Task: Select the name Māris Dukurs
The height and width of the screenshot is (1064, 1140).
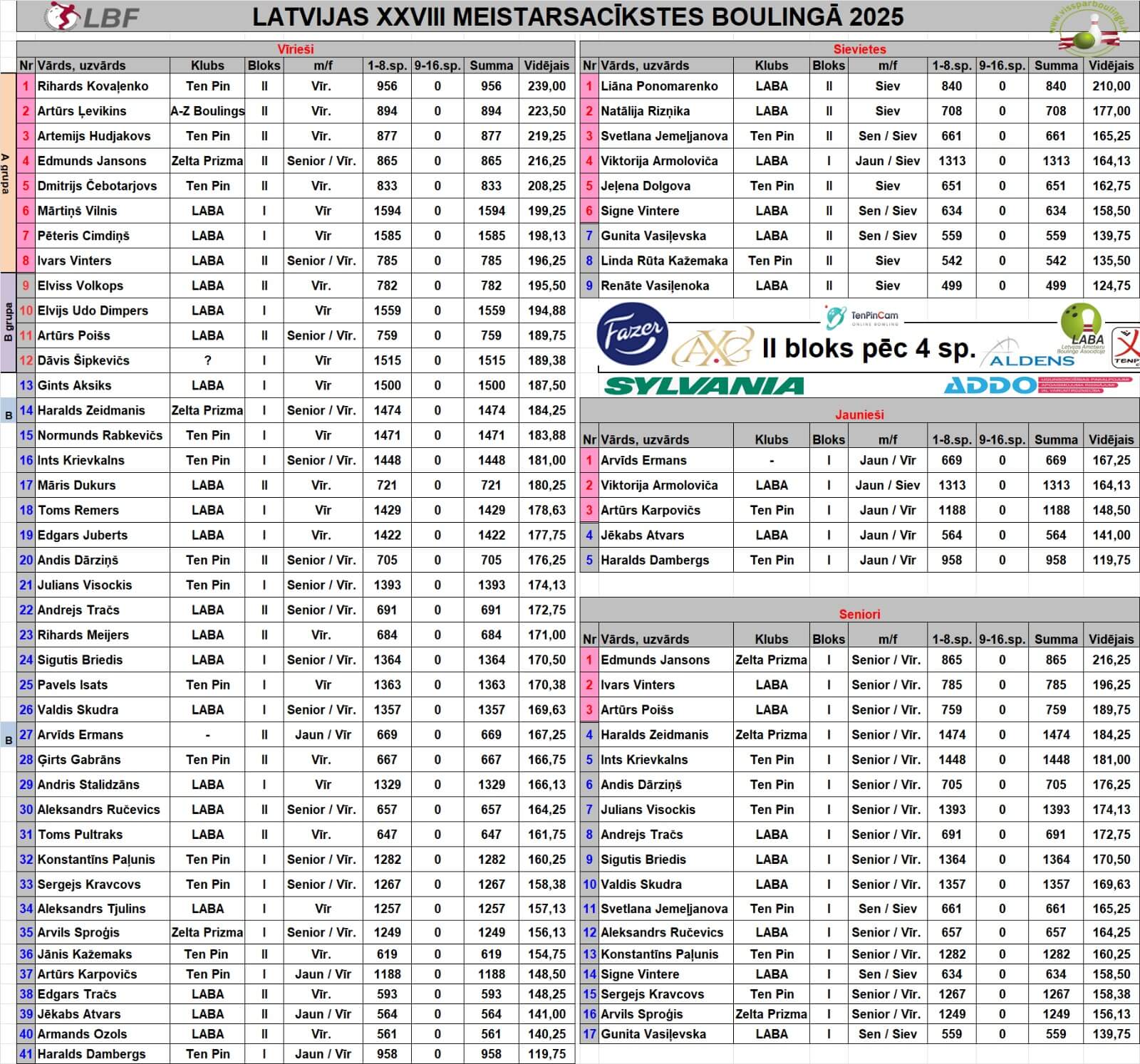Action: (76, 485)
